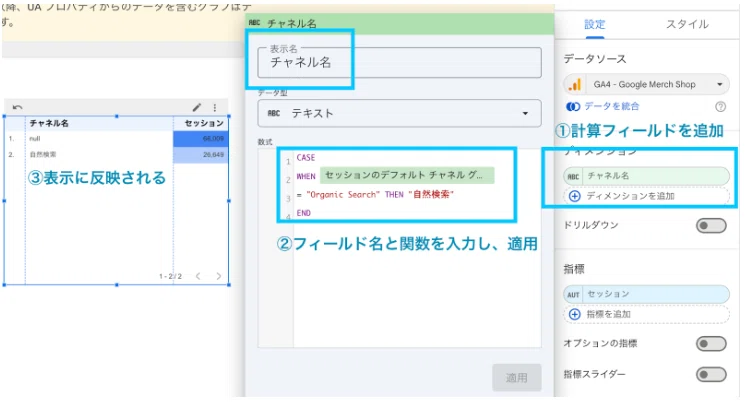Open the three-dot menu above the table

tap(215, 107)
